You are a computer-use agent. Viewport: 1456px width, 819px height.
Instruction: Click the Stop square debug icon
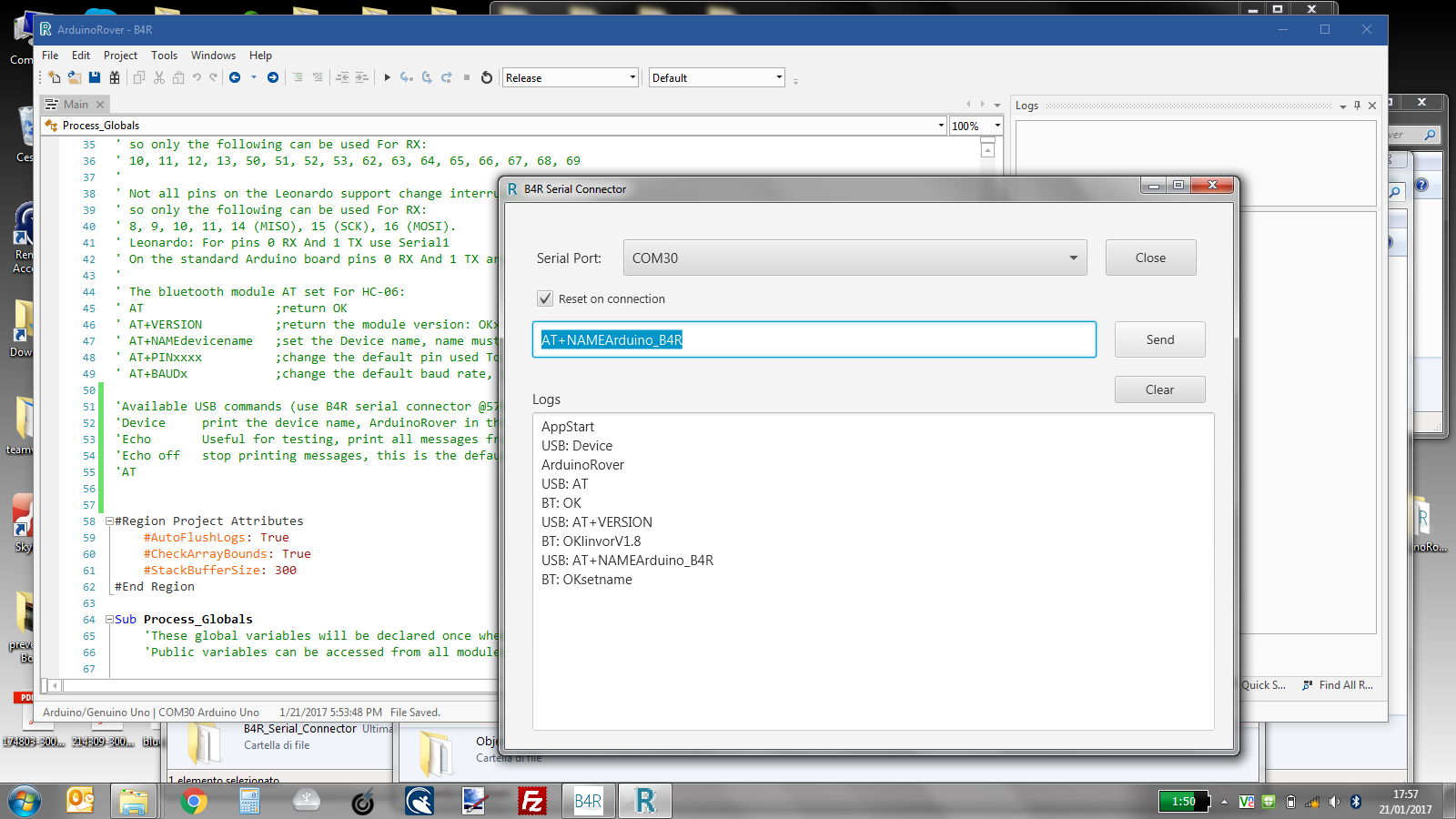(x=467, y=77)
